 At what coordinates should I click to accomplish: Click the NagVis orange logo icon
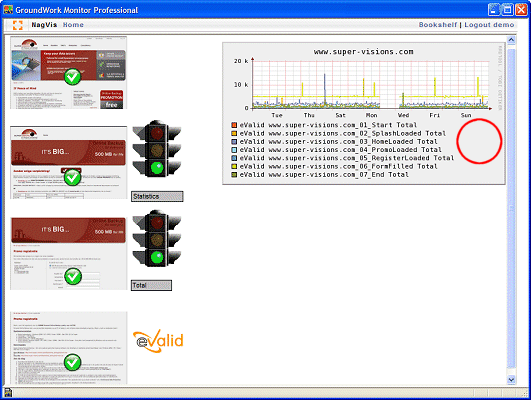(x=18, y=25)
